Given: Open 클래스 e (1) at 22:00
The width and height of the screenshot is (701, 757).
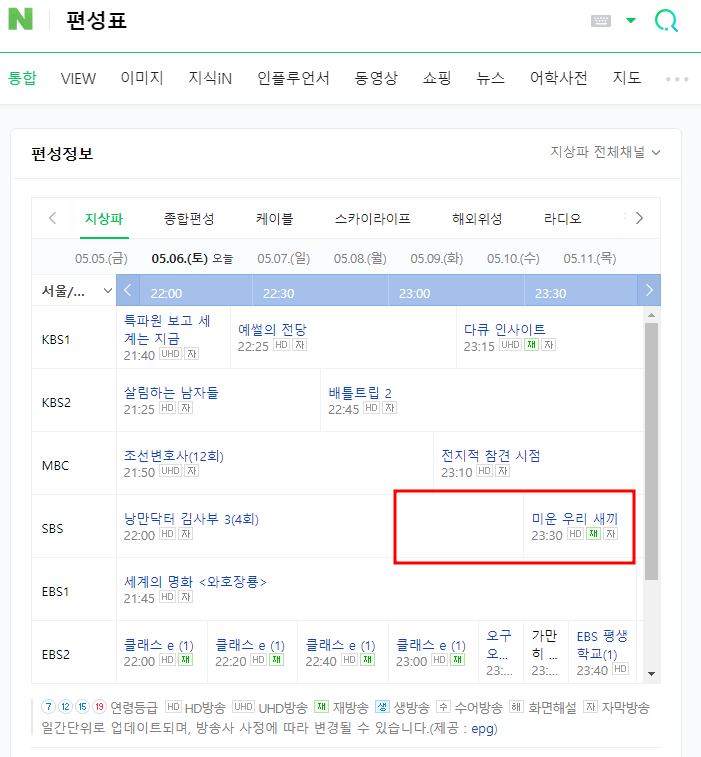Looking at the screenshot, I should pyautogui.click(x=158, y=645).
